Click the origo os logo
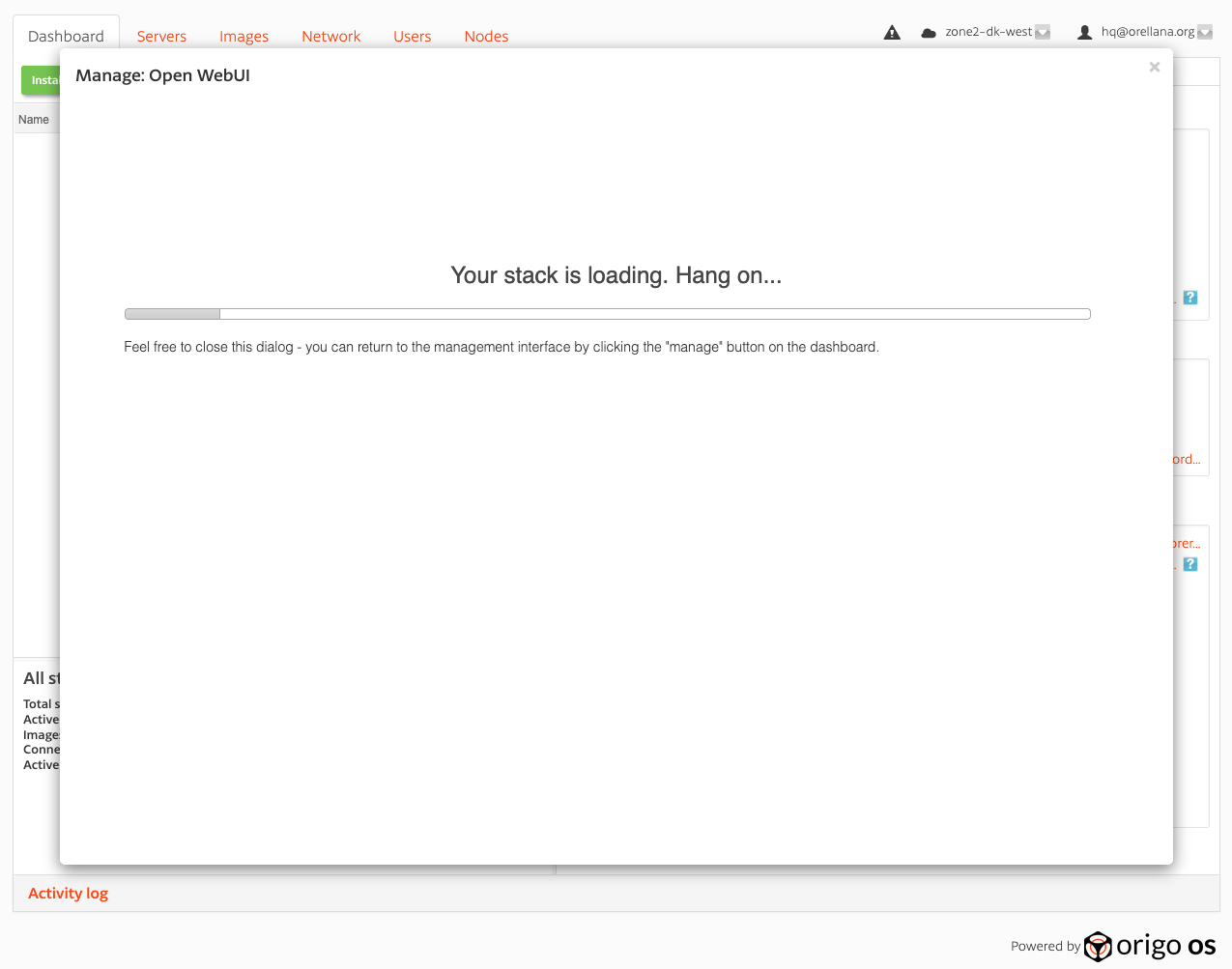1232x969 pixels. tap(1150, 946)
